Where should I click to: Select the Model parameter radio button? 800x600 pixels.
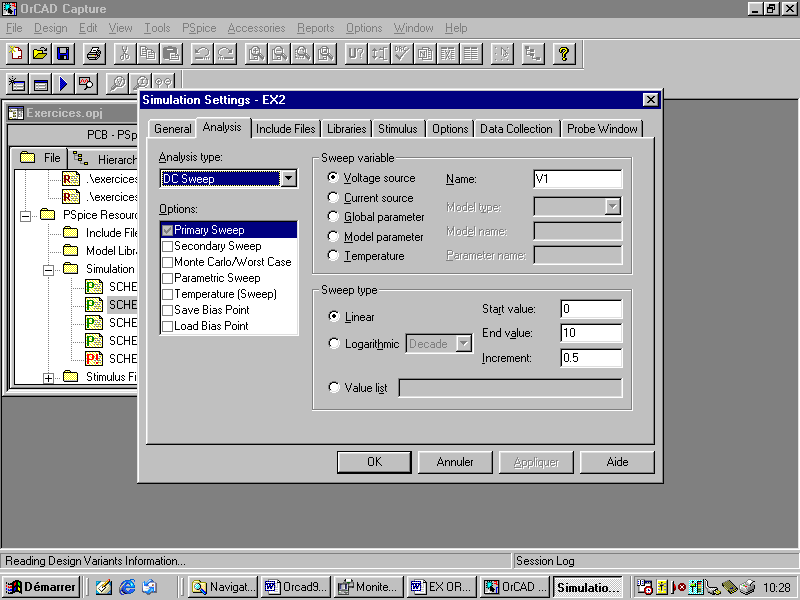pyautogui.click(x=333, y=237)
